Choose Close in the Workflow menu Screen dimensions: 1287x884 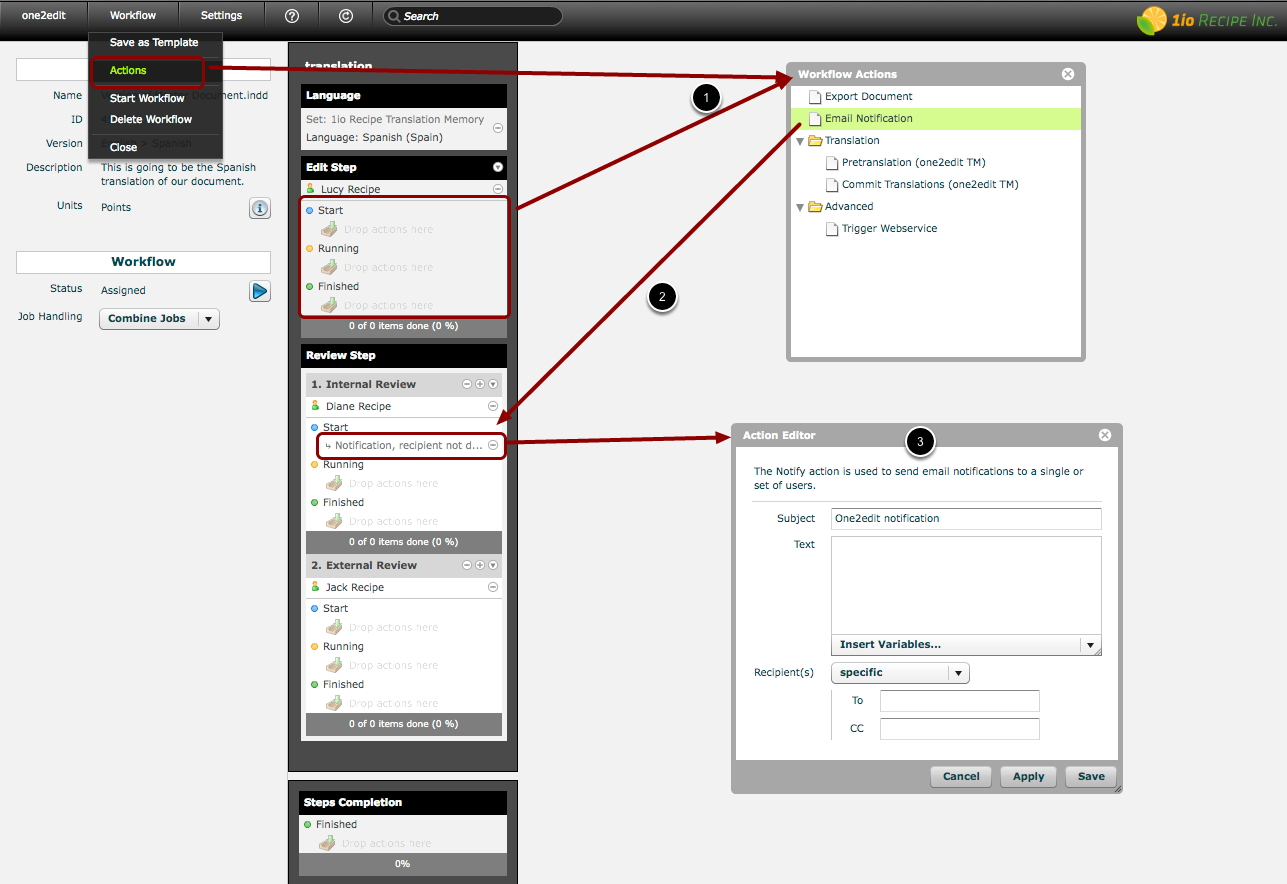pos(124,147)
